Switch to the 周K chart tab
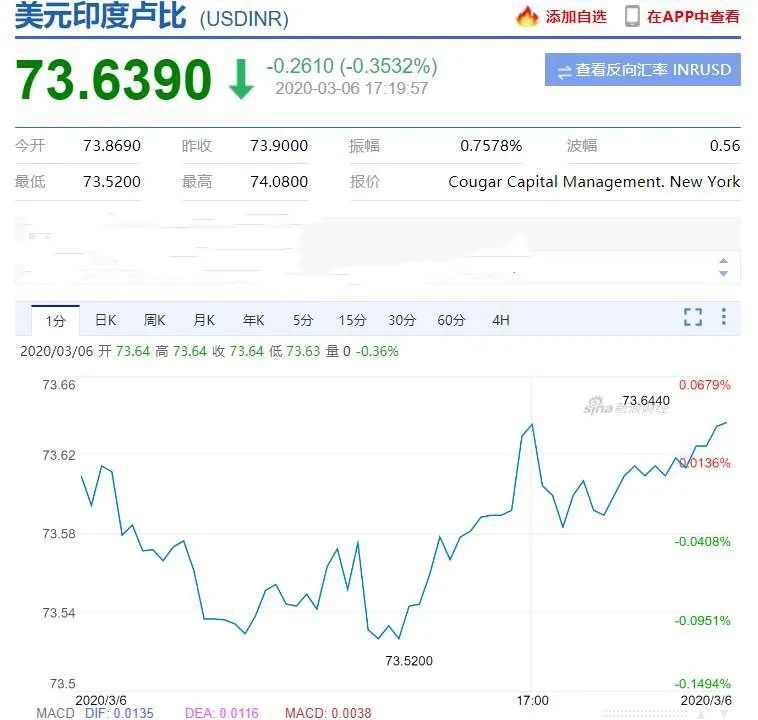This screenshot has height=720, width=758. 154,320
